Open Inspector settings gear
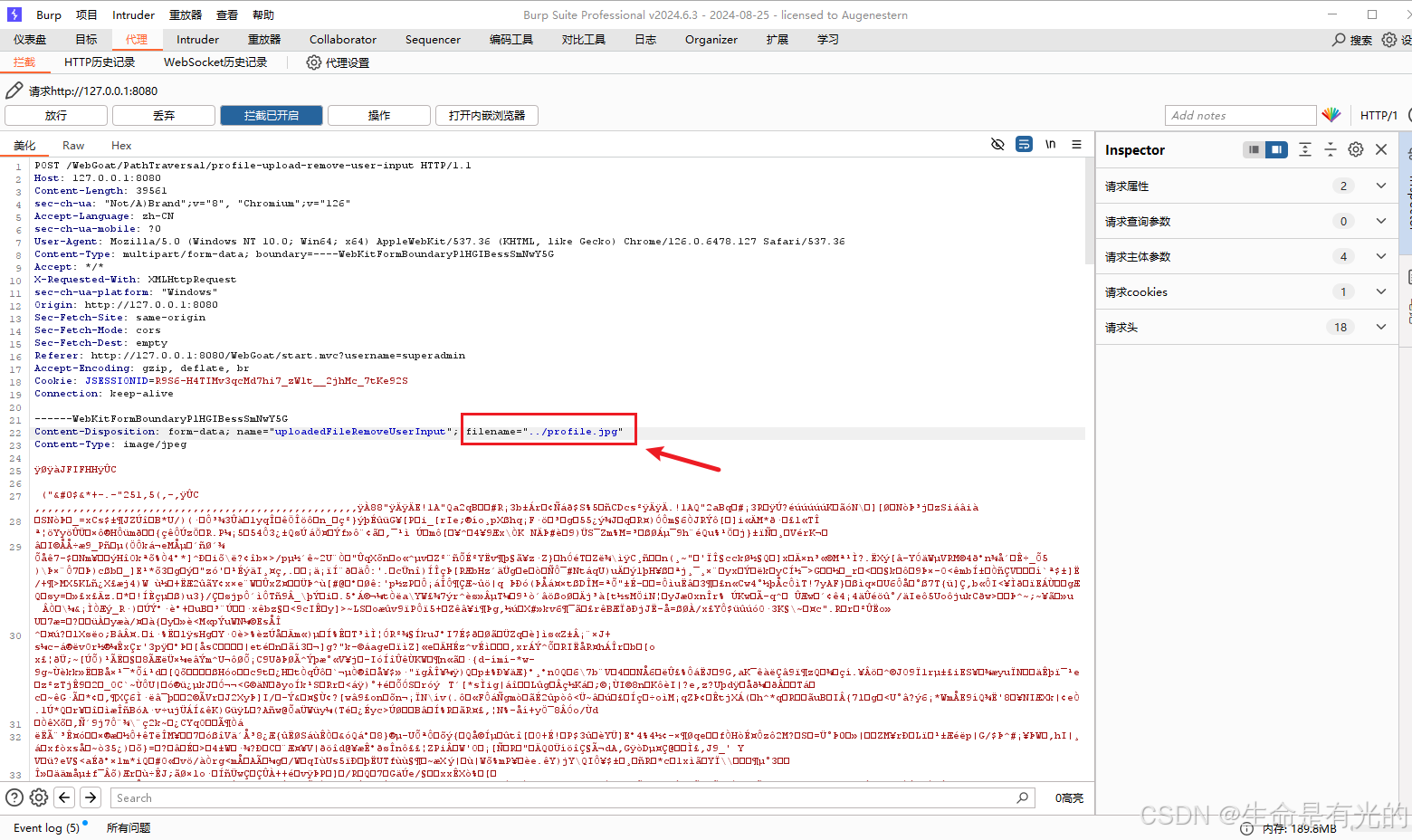 click(x=1355, y=150)
